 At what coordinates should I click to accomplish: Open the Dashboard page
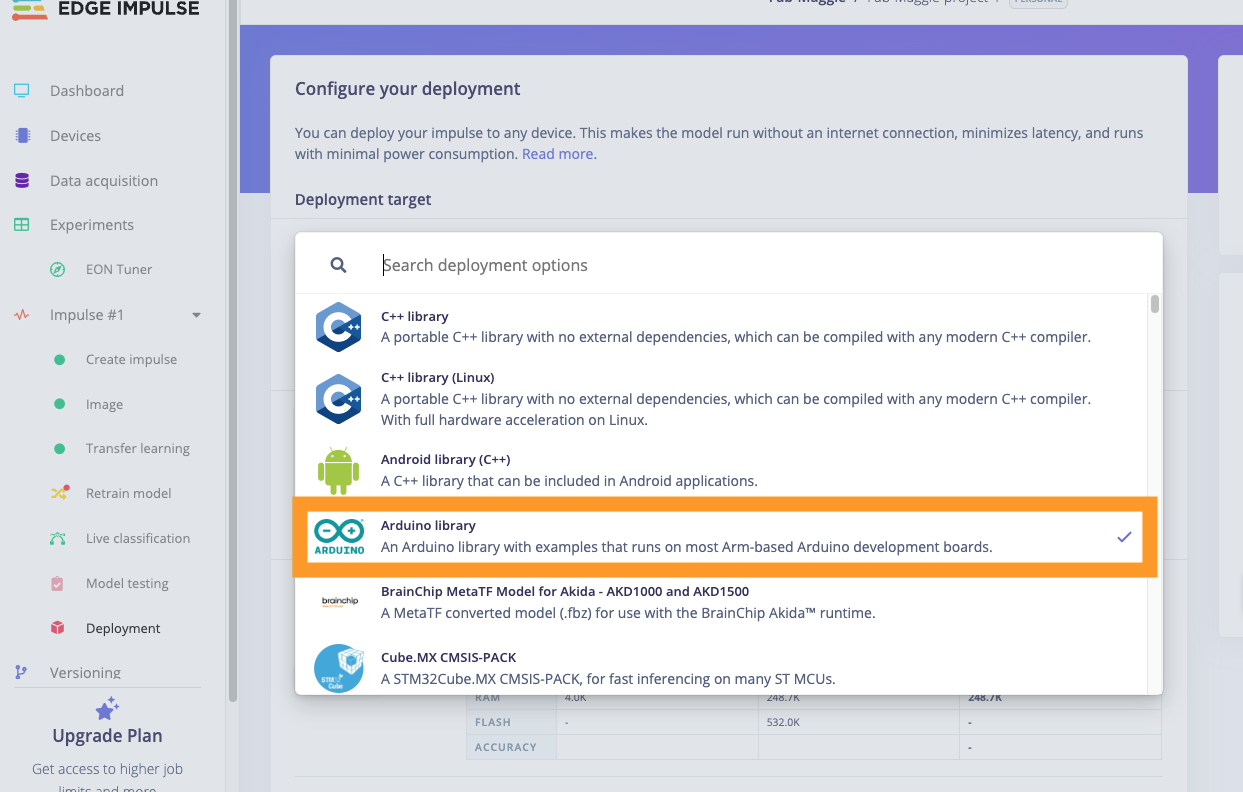point(87,90)
